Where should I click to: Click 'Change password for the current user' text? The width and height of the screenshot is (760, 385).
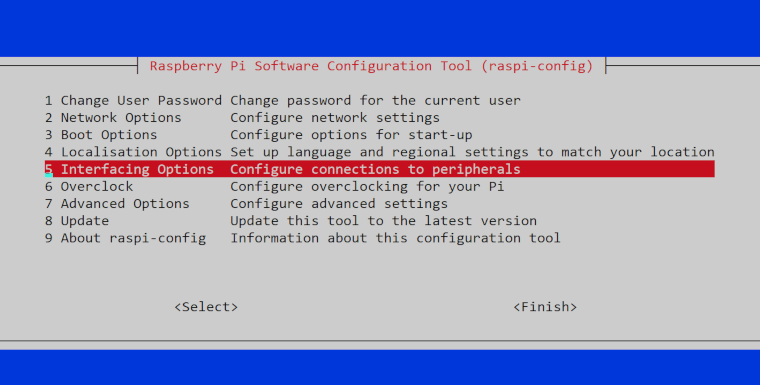click(376, 100)
